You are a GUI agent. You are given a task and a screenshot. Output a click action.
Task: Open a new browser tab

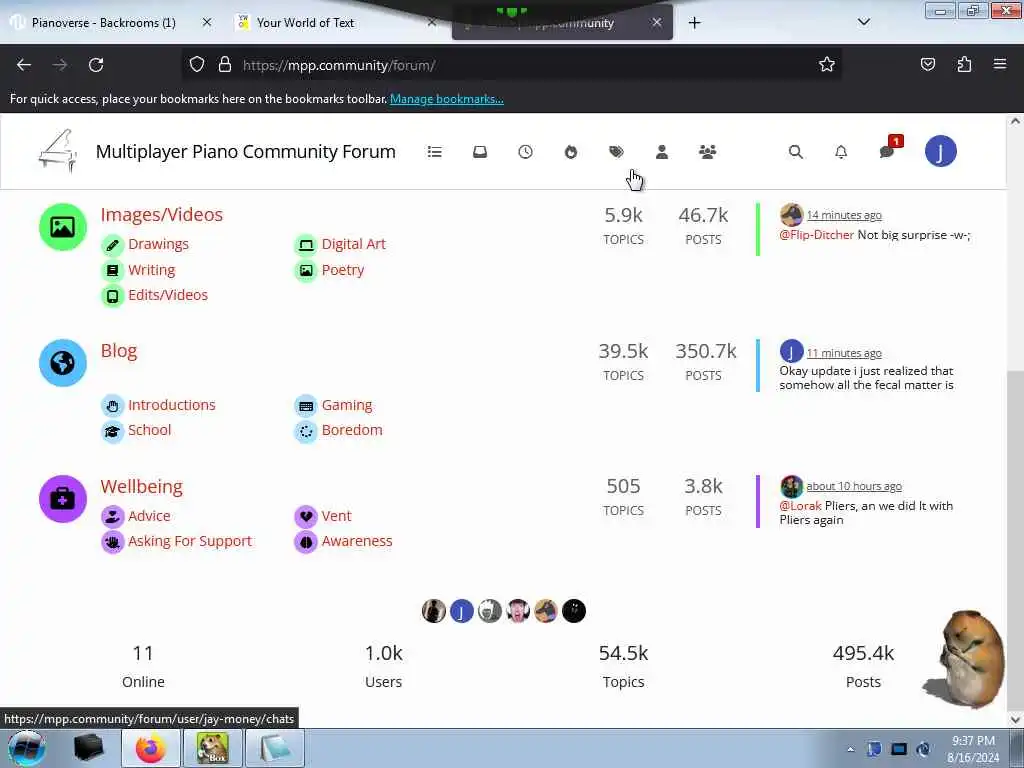pyautogui.click(x=694, y=23)
